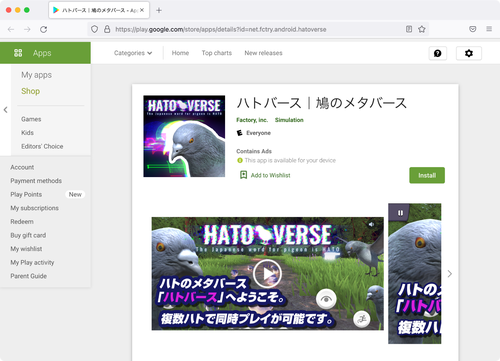Click the Install button
500x361 pixels.
click(427, 175)
